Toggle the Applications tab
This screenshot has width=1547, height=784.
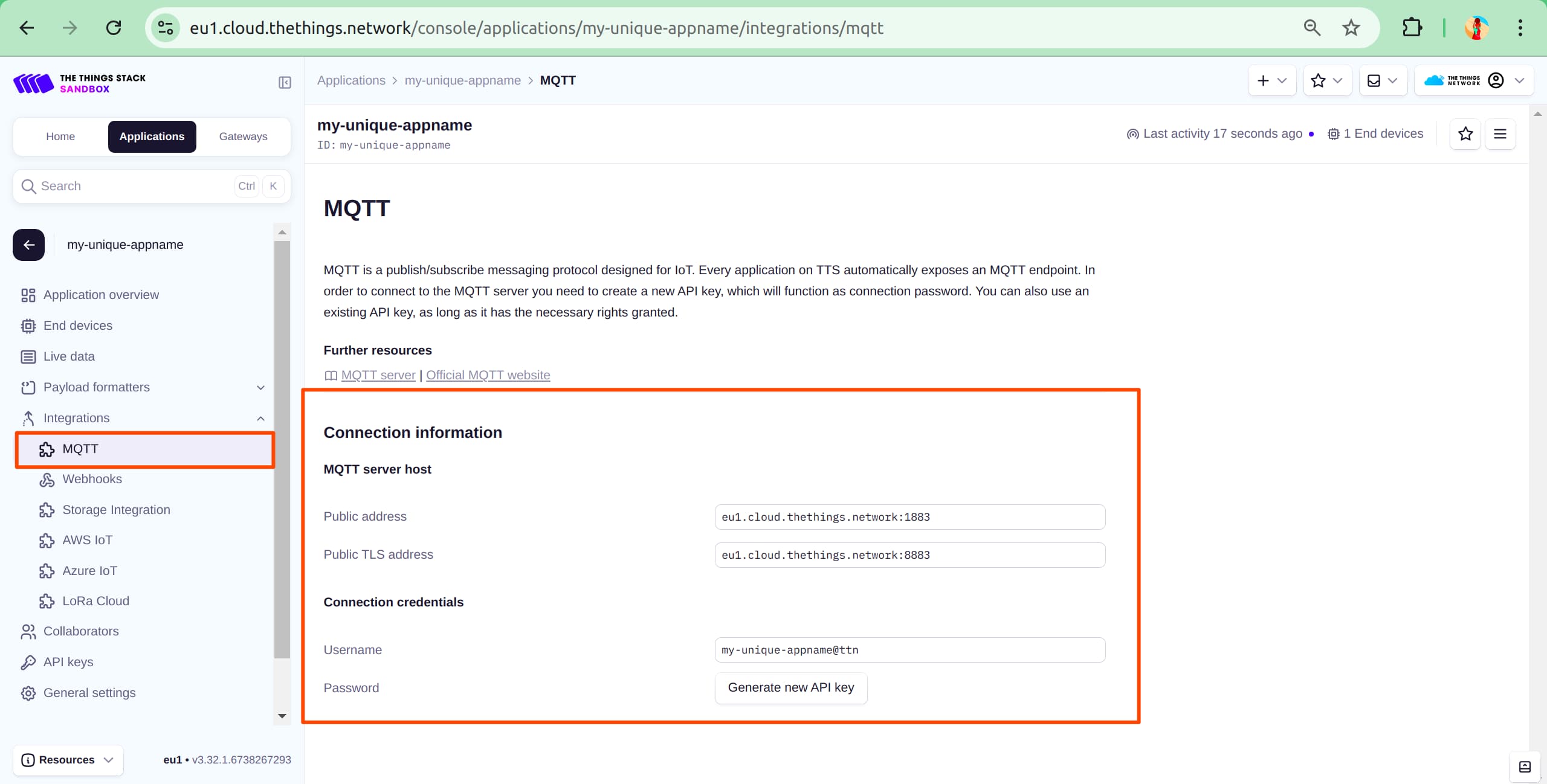coord(151,136)
